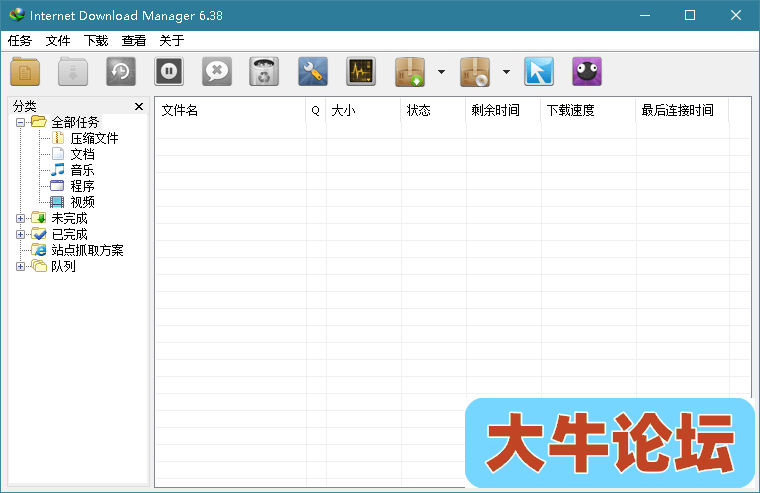Sort by 最后连接时间 column header

point(682,111)
